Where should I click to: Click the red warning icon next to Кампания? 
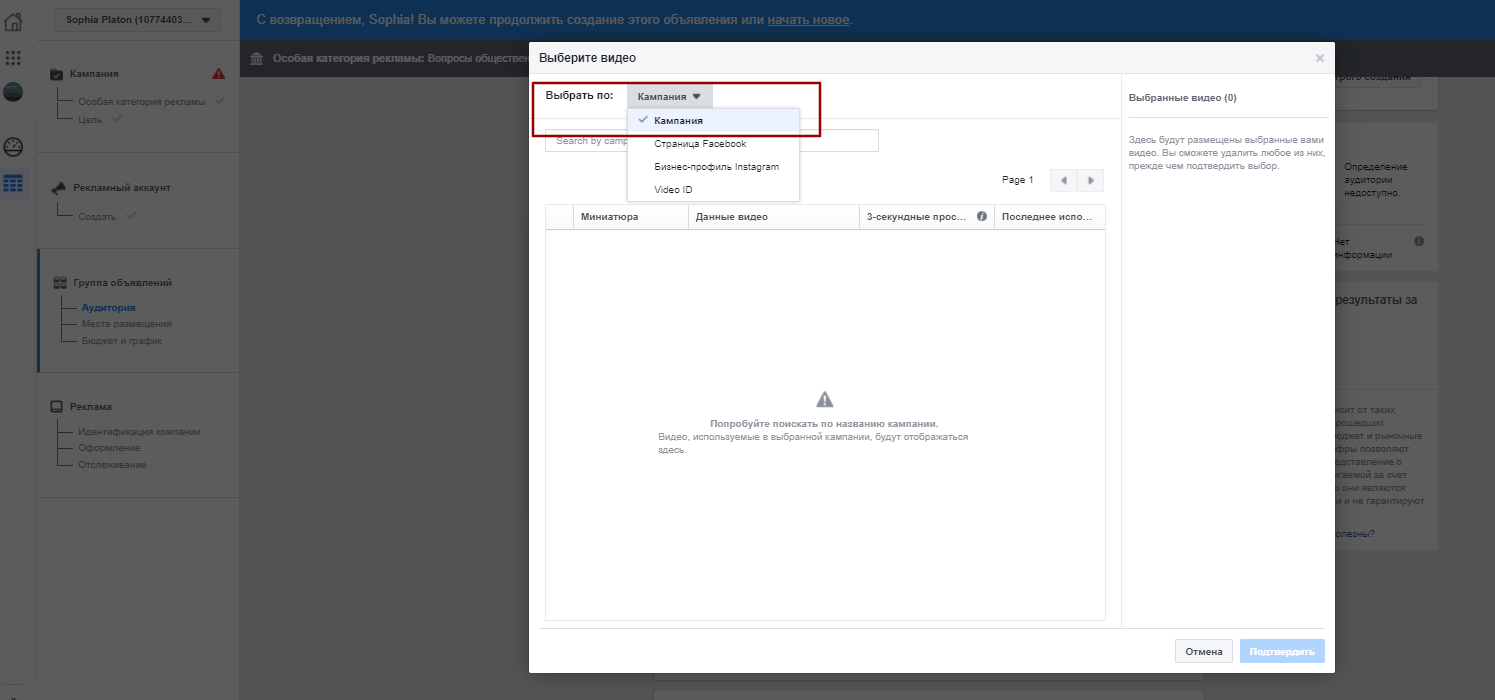(218, 74)
